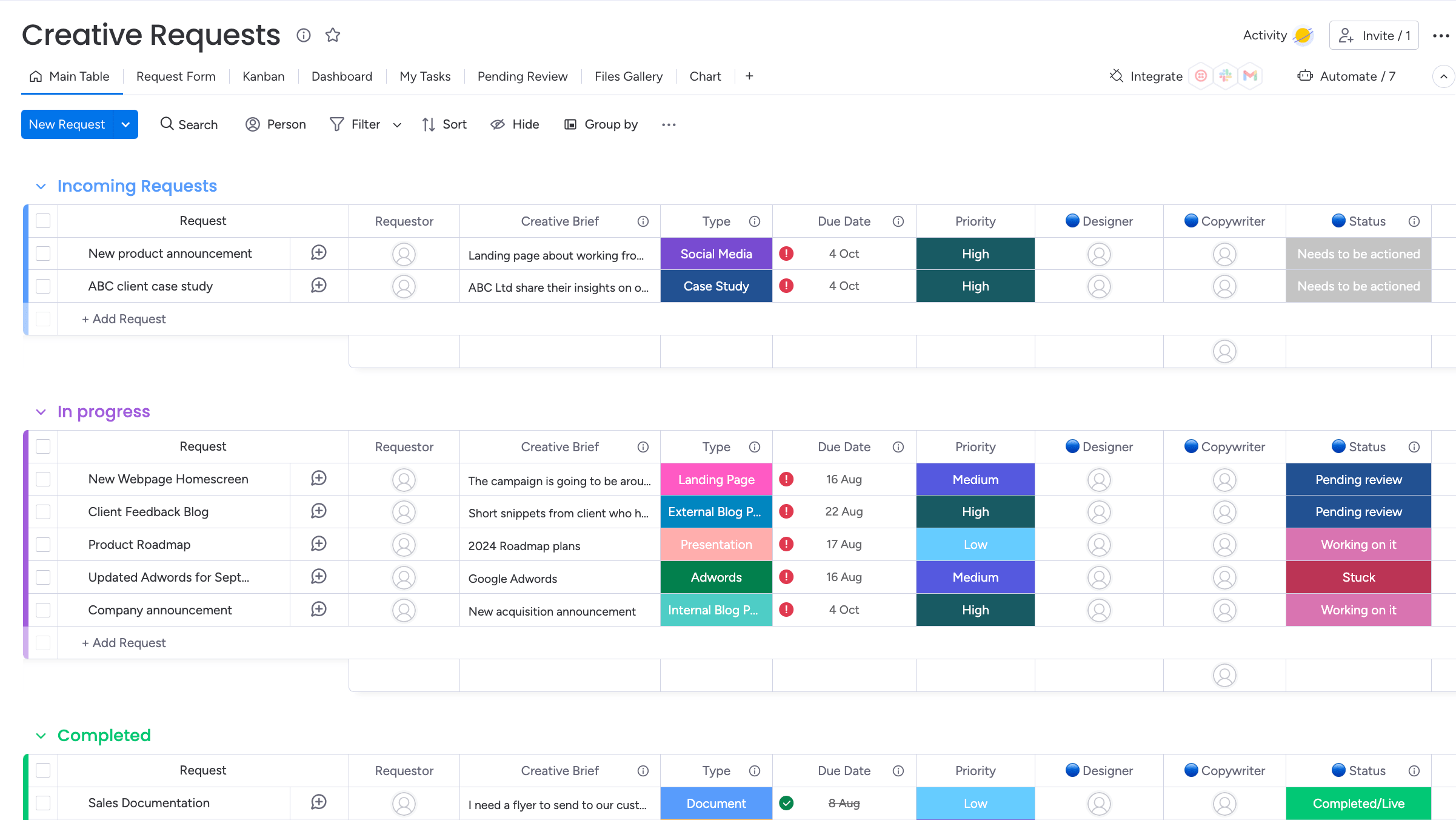This screenshot has width=1456, height=820.
Task: Open Automate / 7 center
Action: tap(1346, 76)
